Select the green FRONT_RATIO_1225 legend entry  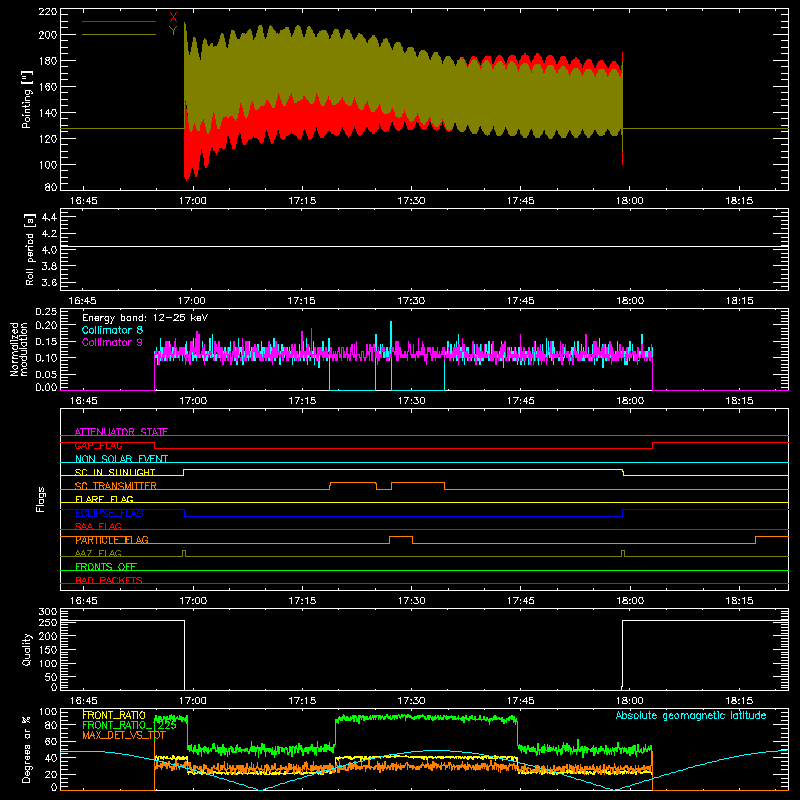pos(129,725)
